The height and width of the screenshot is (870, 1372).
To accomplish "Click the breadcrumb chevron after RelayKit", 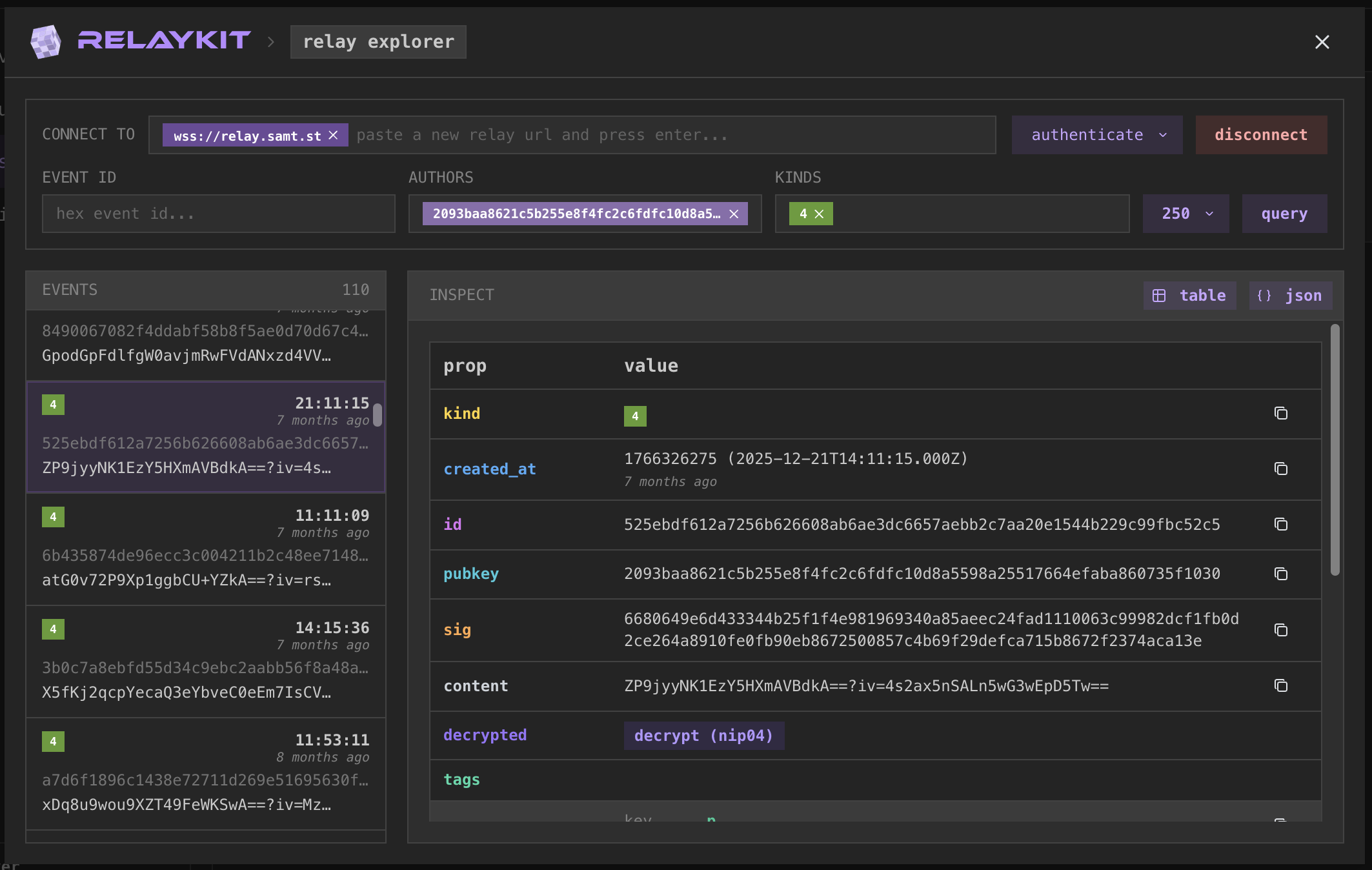I will (271, 42).
